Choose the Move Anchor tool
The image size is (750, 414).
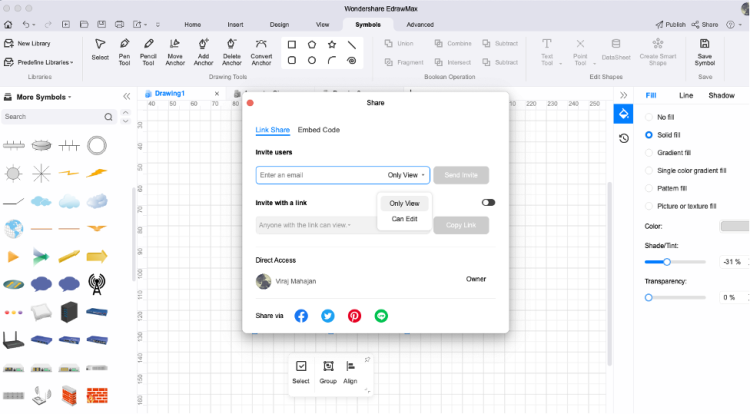click(175, 52)
